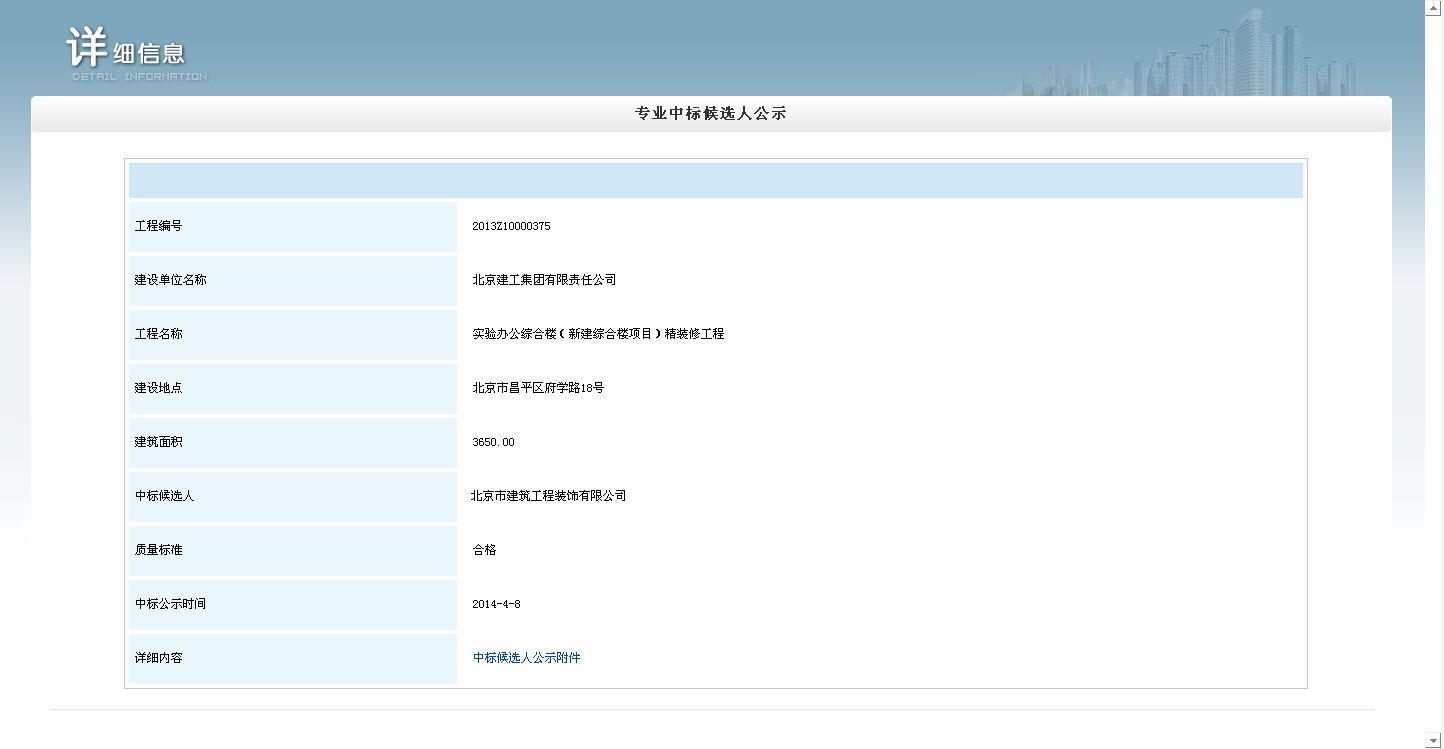The height and width of the screenshot is (749, 1444).
Task: Click the 中标候选人 label cell
Action: pyautogui.click(x=292, y=497)
